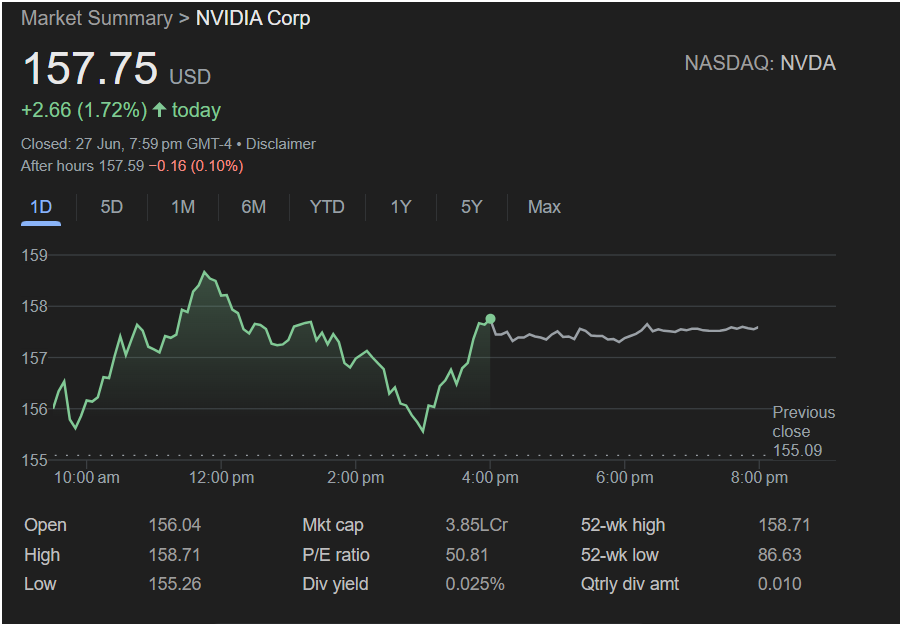Switch to the 5D chart tab
The height and width of the screenshot is (626, 902).
(x=112, y=207)
